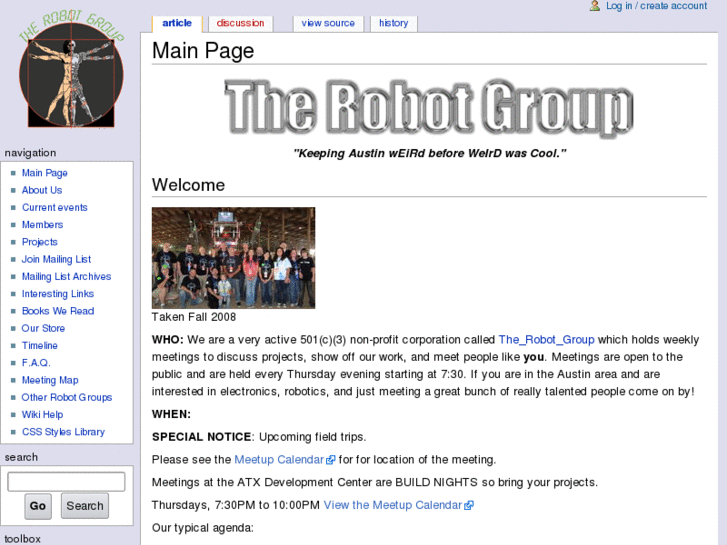Click Log in / create account link

pyautogui.click(x=657, y=6)
